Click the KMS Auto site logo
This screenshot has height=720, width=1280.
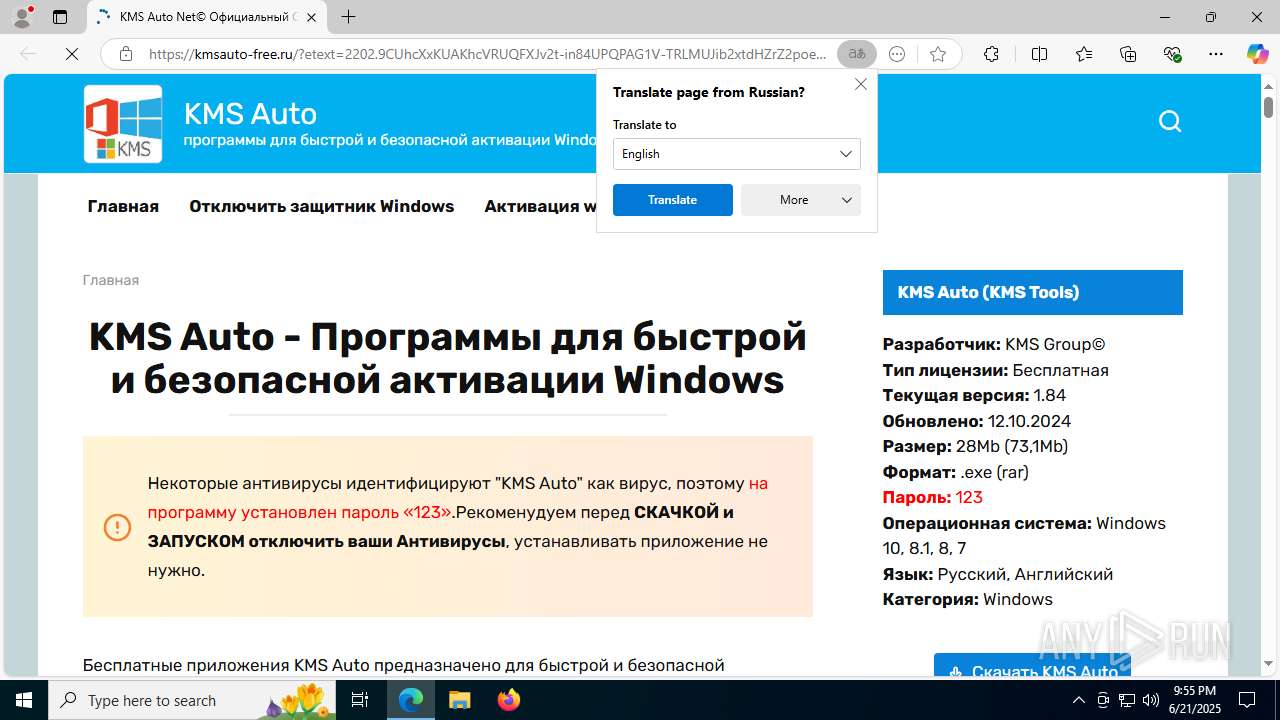(123, 124)
